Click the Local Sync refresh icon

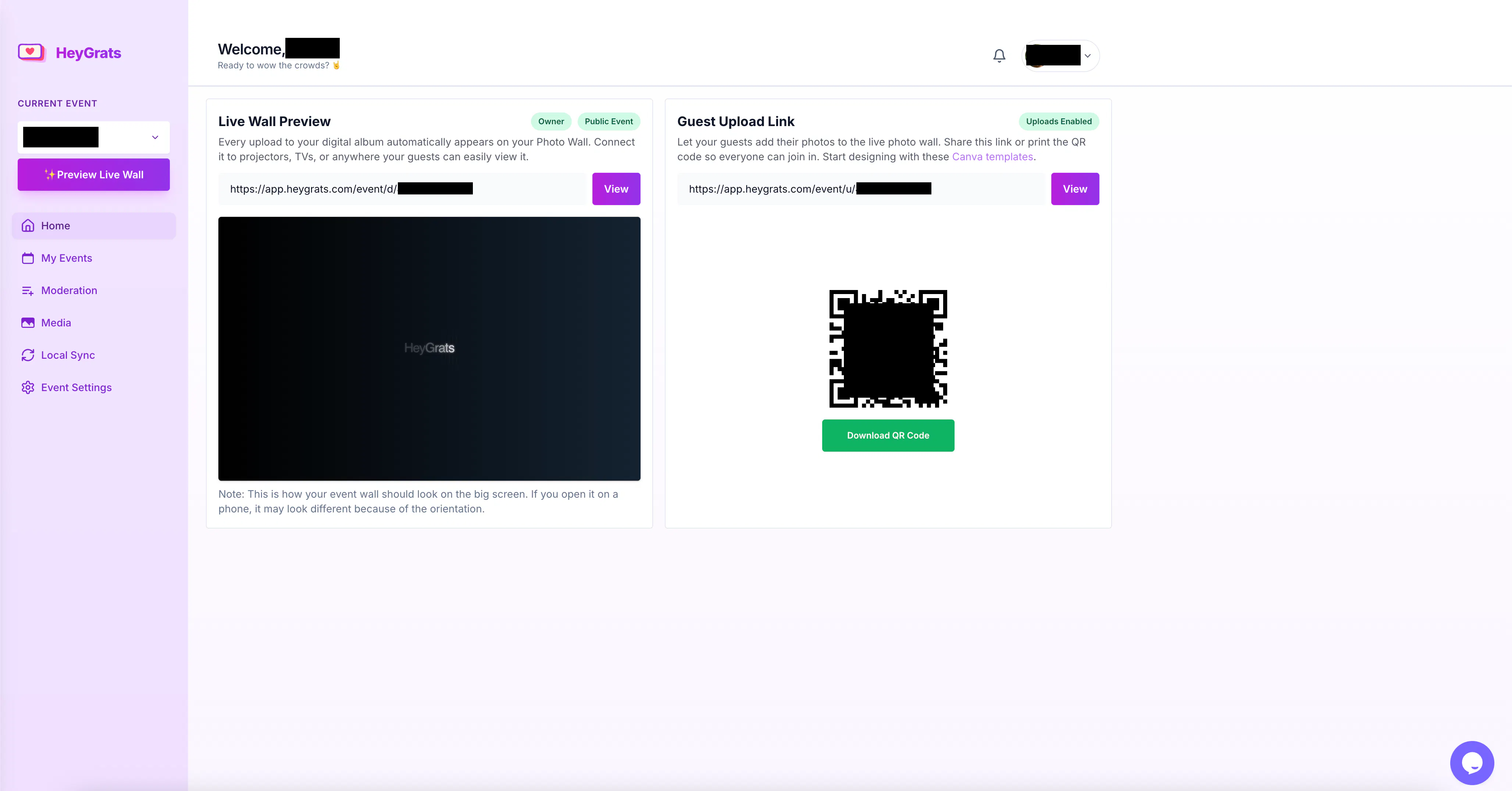pos(28,354)
